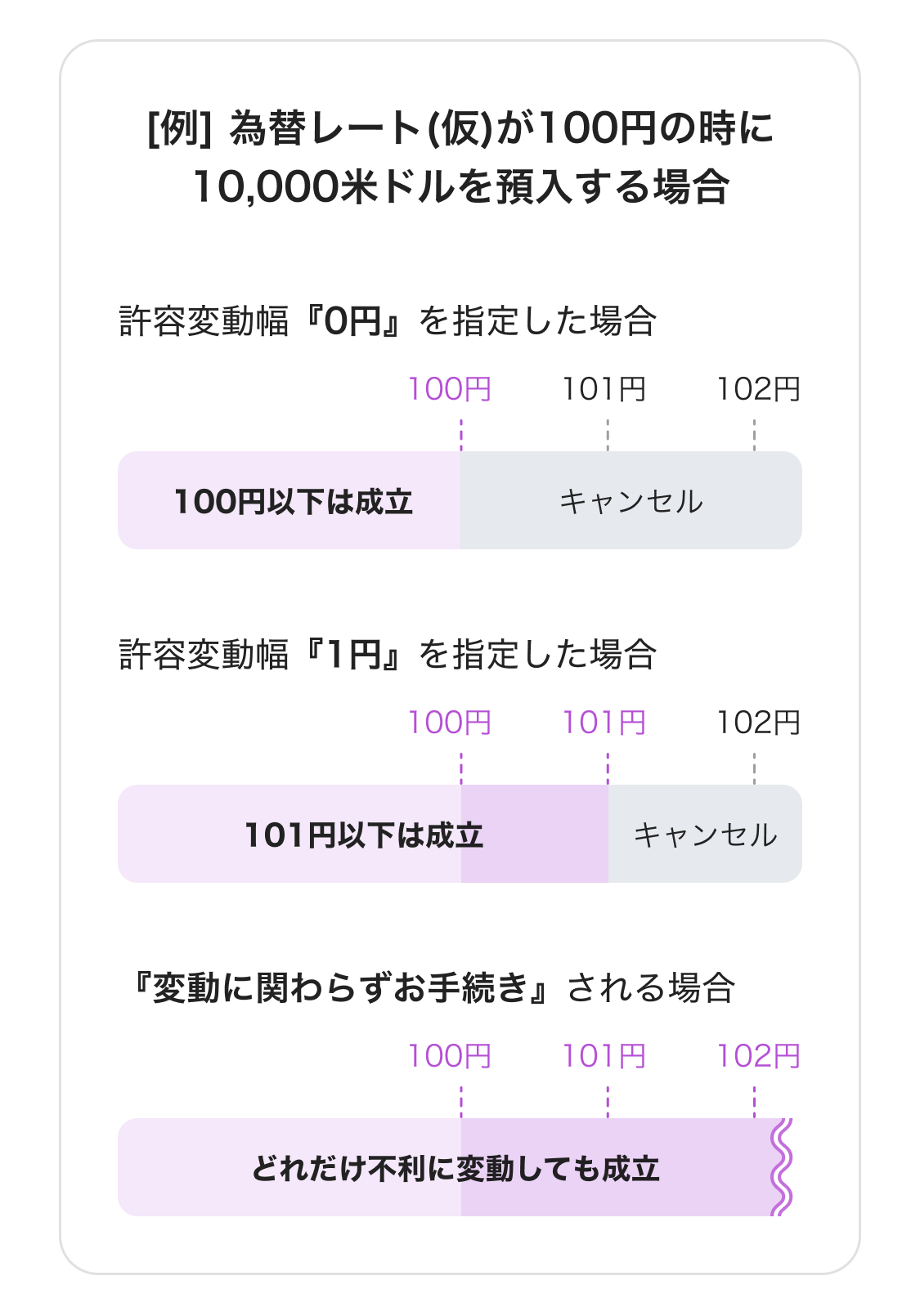Click the heading line 10,000米ドルを預入する場合
The height and width of the screenshot is (1316, 920).
[460, 187]
